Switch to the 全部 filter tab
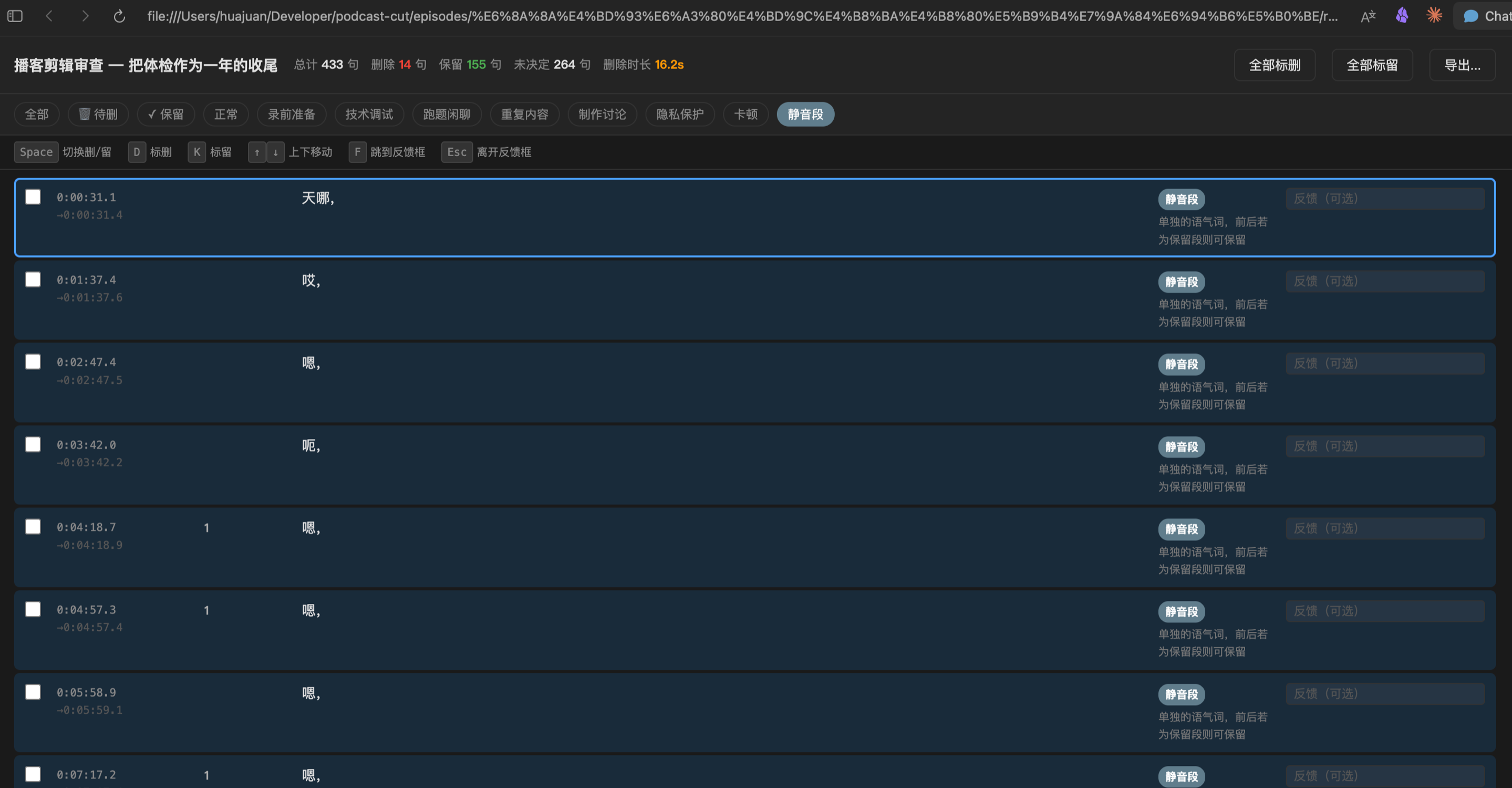 click(36, 114)
